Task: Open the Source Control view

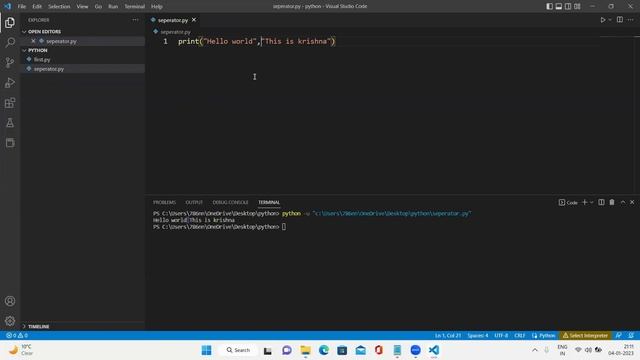Action: pyautogui.click(x=10, y=62)
